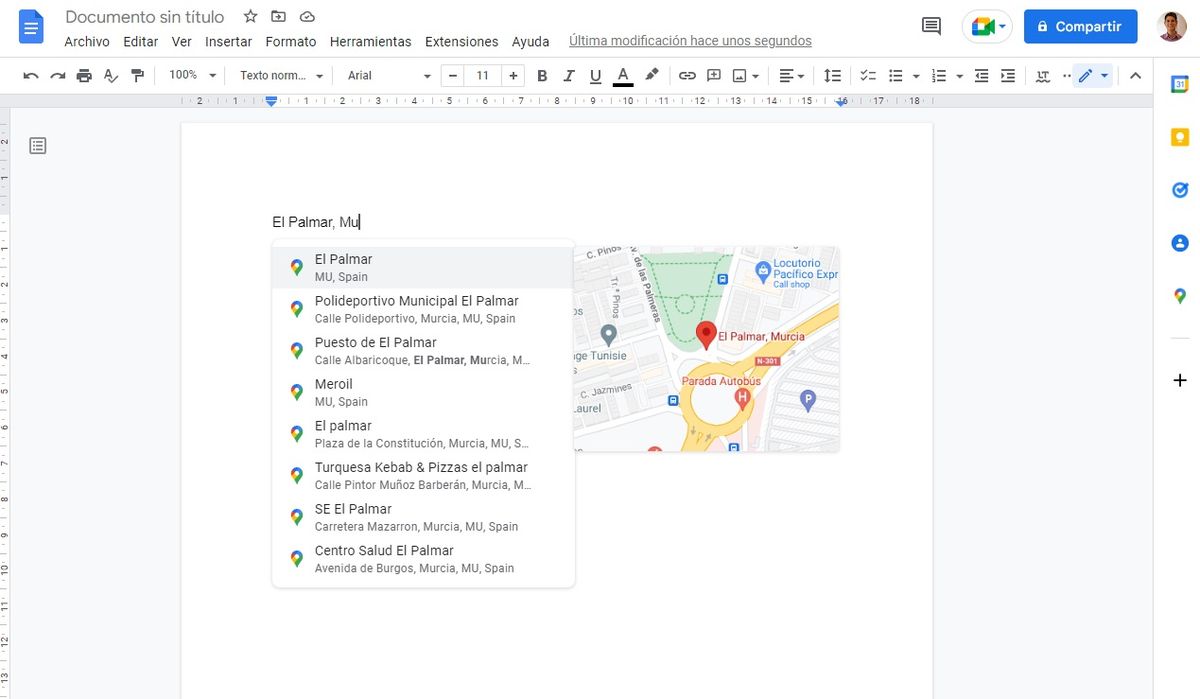Select Polideportivo Municipal El Palmar suggestion

(415, 307)
